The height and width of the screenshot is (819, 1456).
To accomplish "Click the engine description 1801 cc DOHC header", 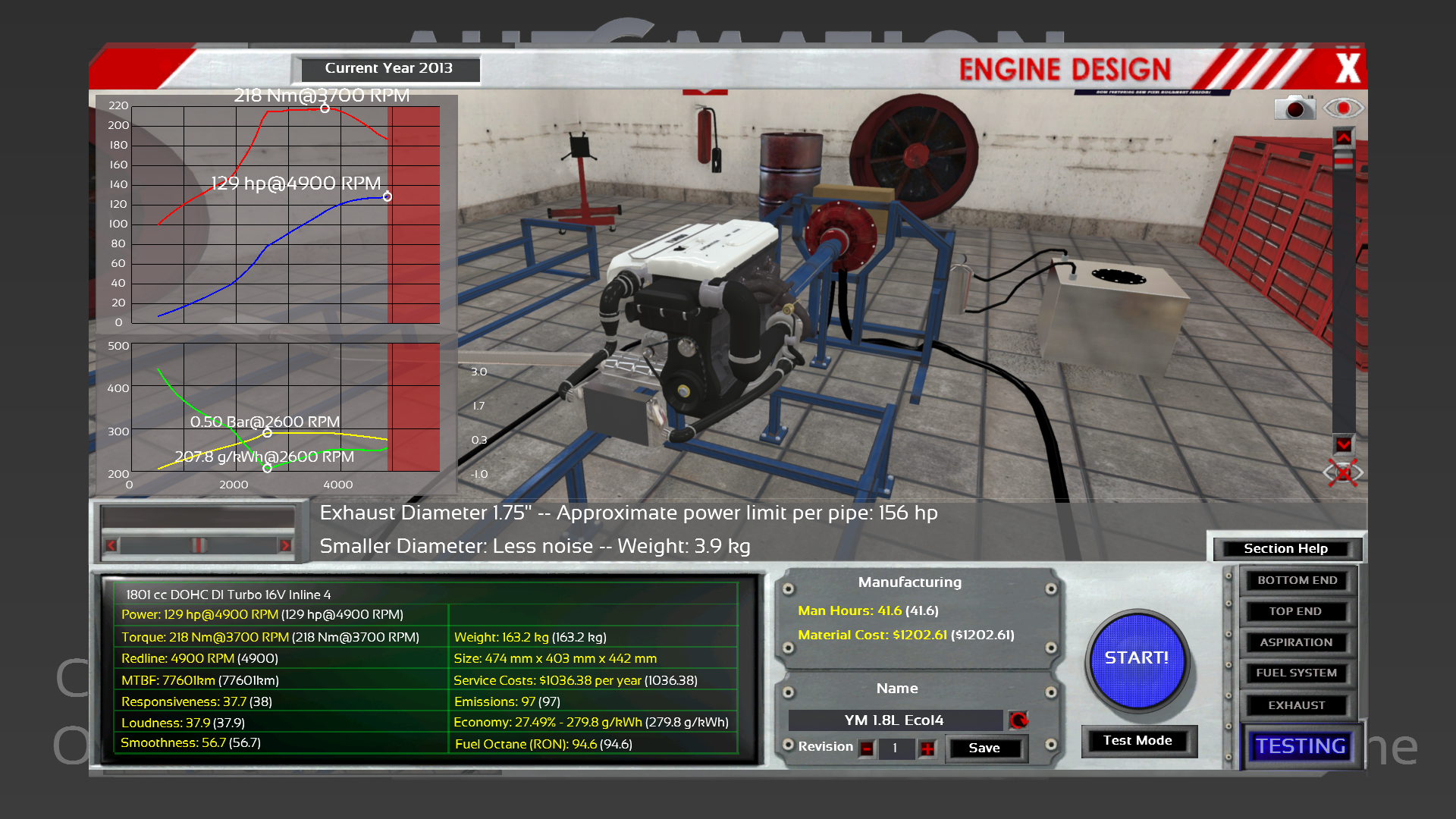I will tap(228, 595).
